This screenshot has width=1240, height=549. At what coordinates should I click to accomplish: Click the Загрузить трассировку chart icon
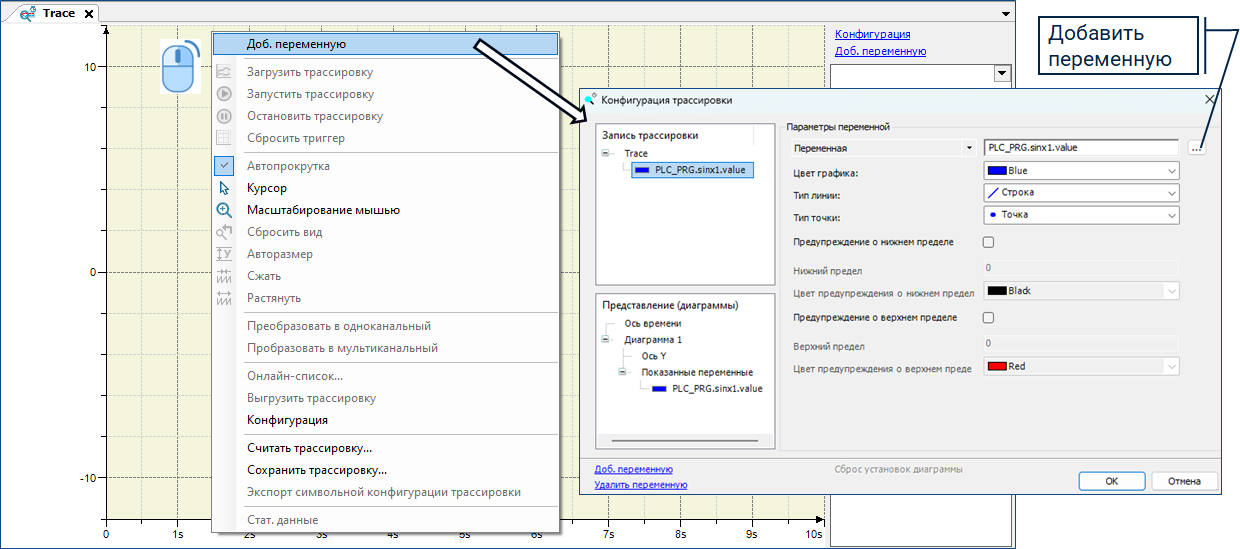pos(225,72)
